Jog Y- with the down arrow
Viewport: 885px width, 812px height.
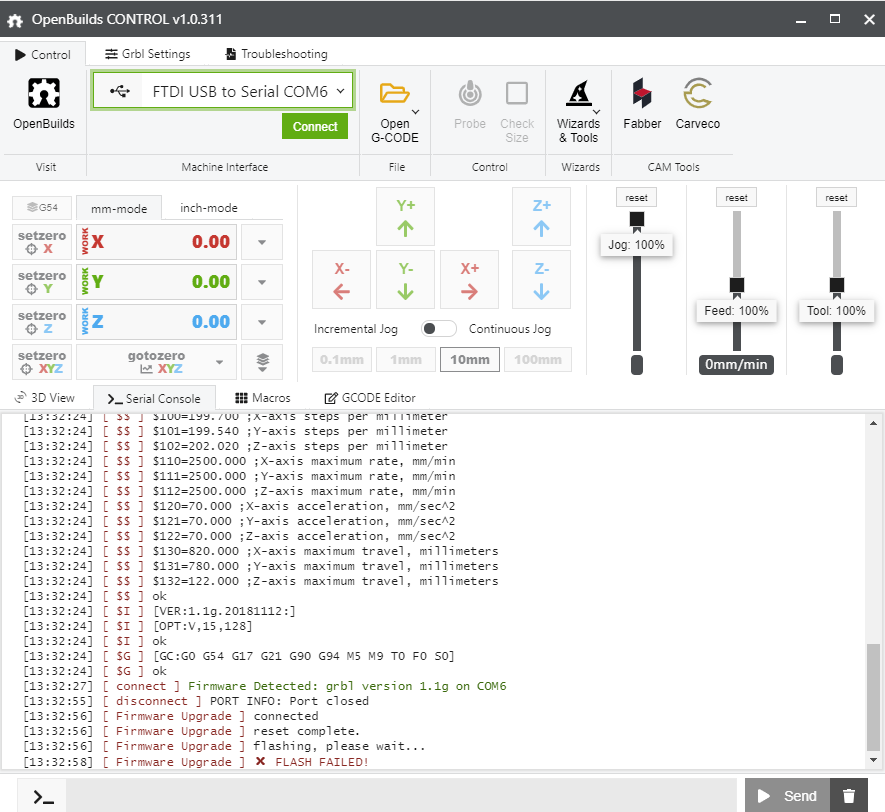click(x=405, y=280)
